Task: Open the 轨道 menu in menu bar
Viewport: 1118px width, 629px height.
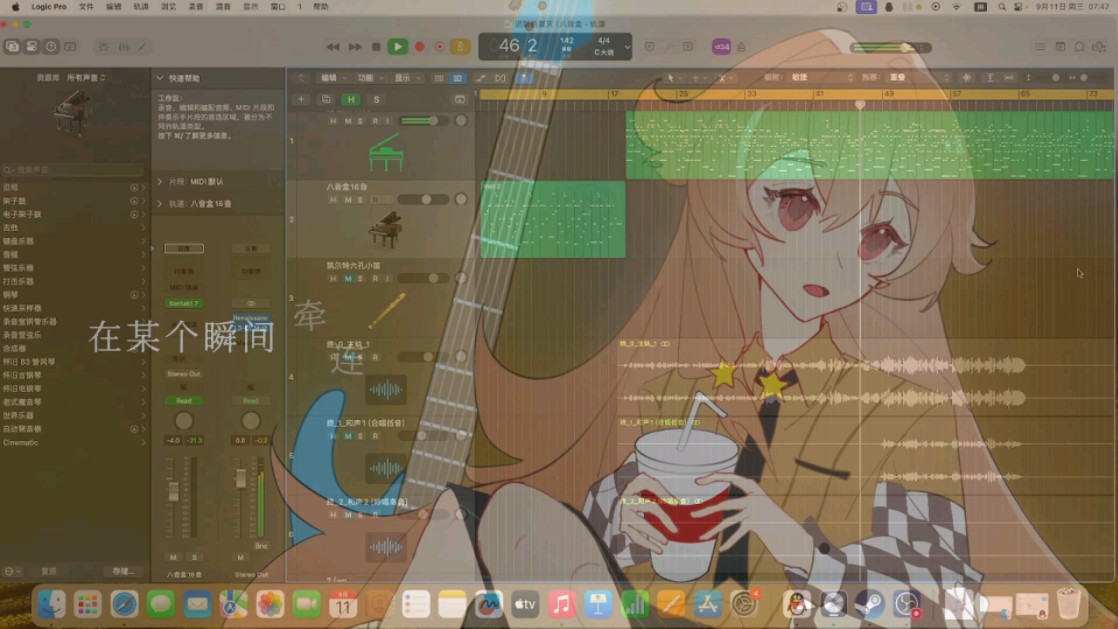Action: pyautogui.click(x=141, y=6)
